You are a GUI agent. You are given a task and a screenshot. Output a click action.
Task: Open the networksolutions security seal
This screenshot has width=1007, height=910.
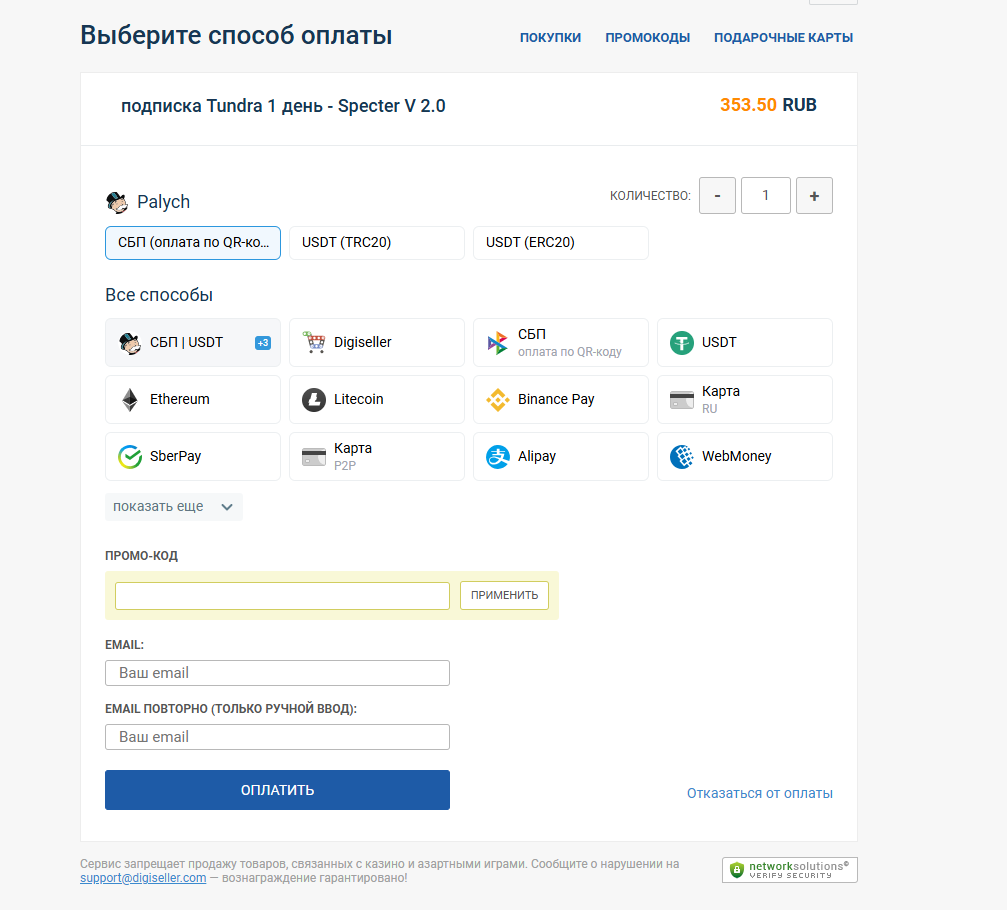[789, 870]
